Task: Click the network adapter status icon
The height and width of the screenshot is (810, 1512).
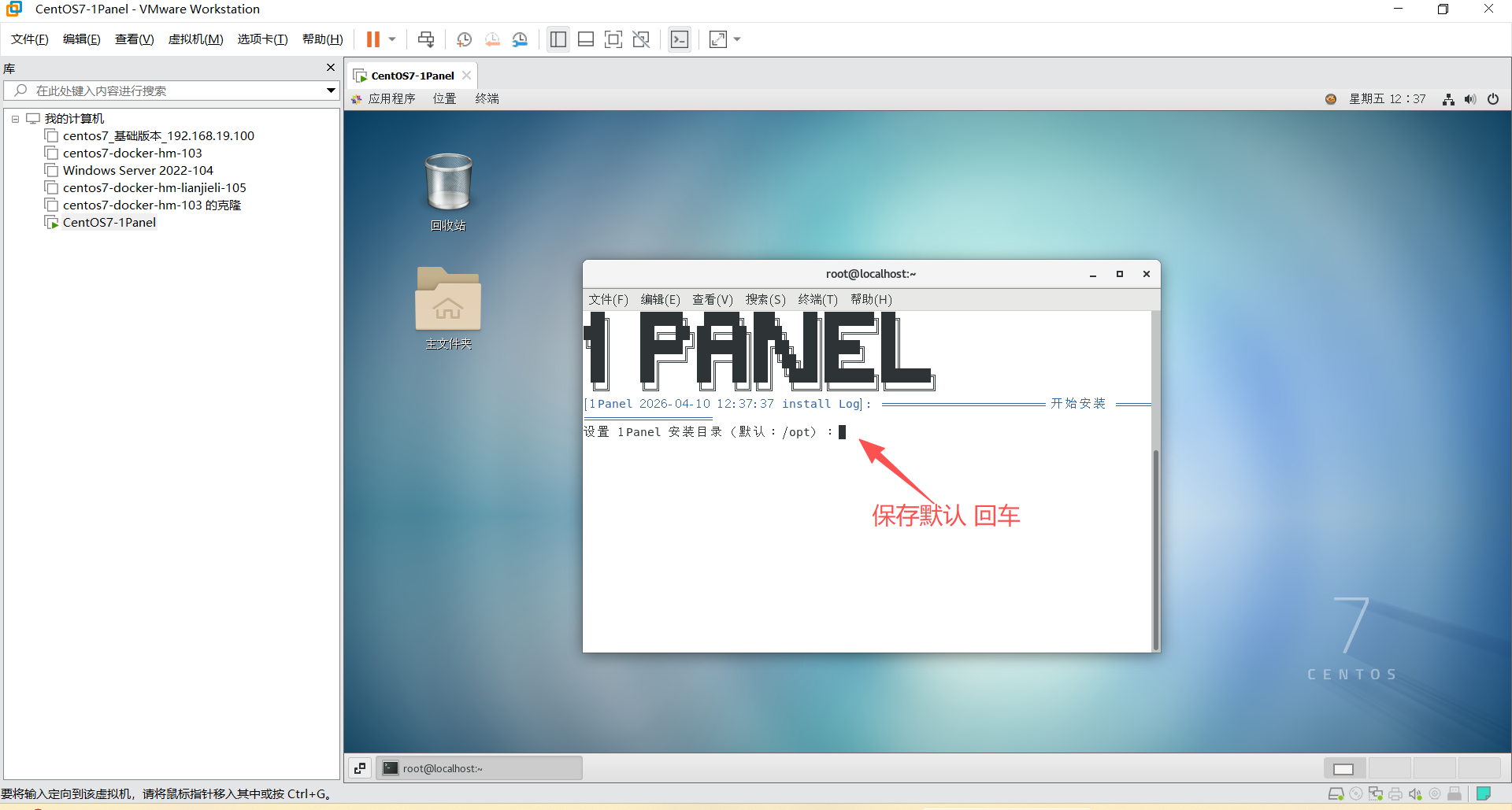Action: tap(1376, 793)
